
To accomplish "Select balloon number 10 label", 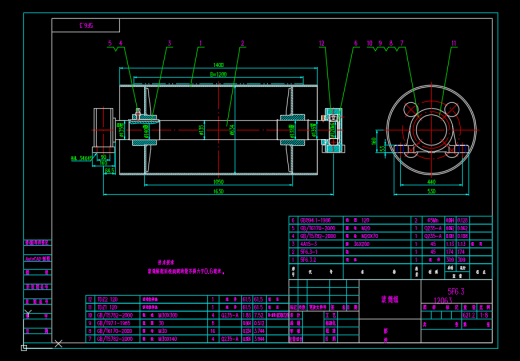I will pyautogui.click(x=370, y=43).
